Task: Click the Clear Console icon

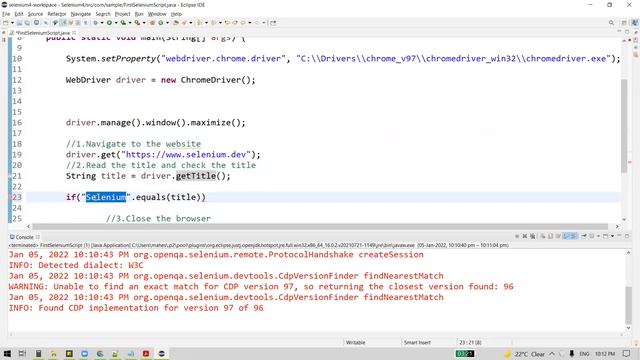Action: 543,236
